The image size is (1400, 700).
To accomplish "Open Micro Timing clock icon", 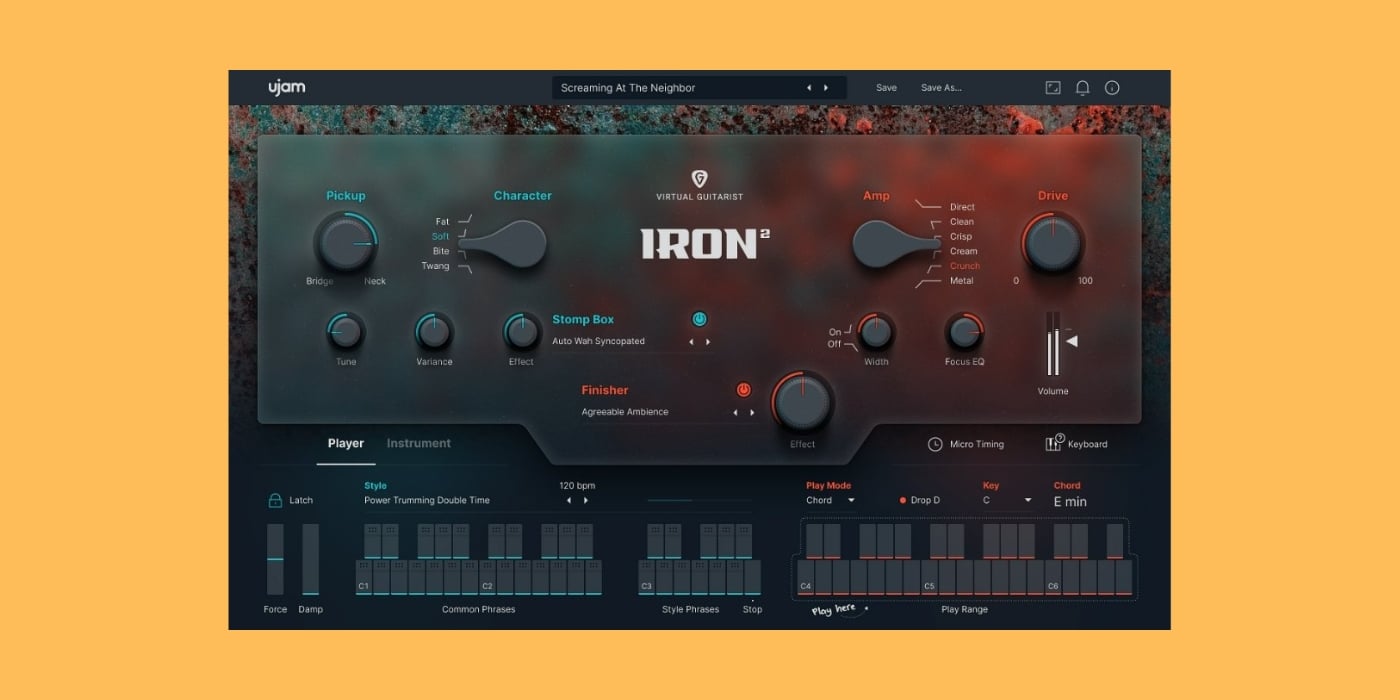I will coord(935,444).
